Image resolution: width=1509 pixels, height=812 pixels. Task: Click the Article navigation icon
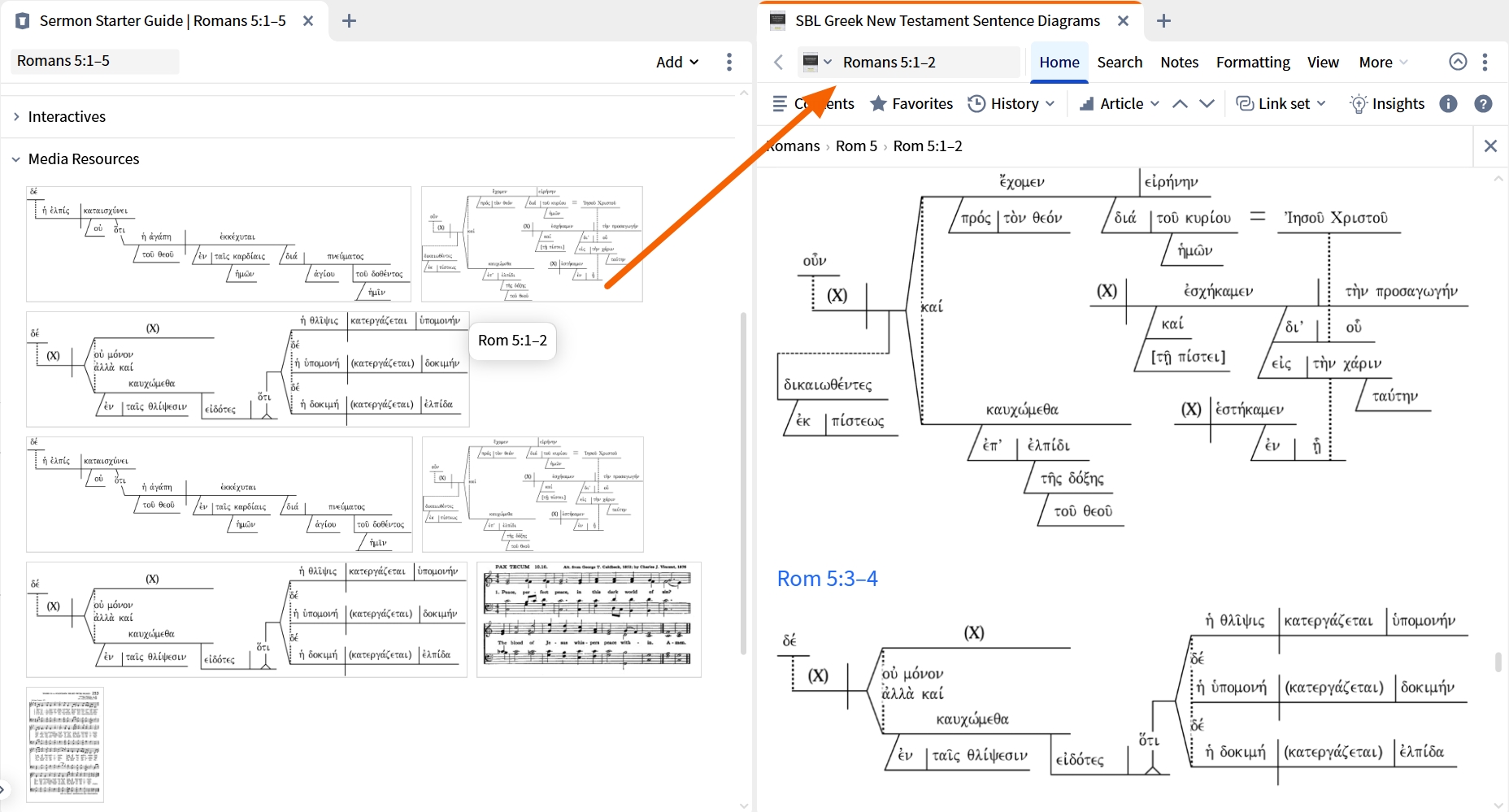[1086, 104]
